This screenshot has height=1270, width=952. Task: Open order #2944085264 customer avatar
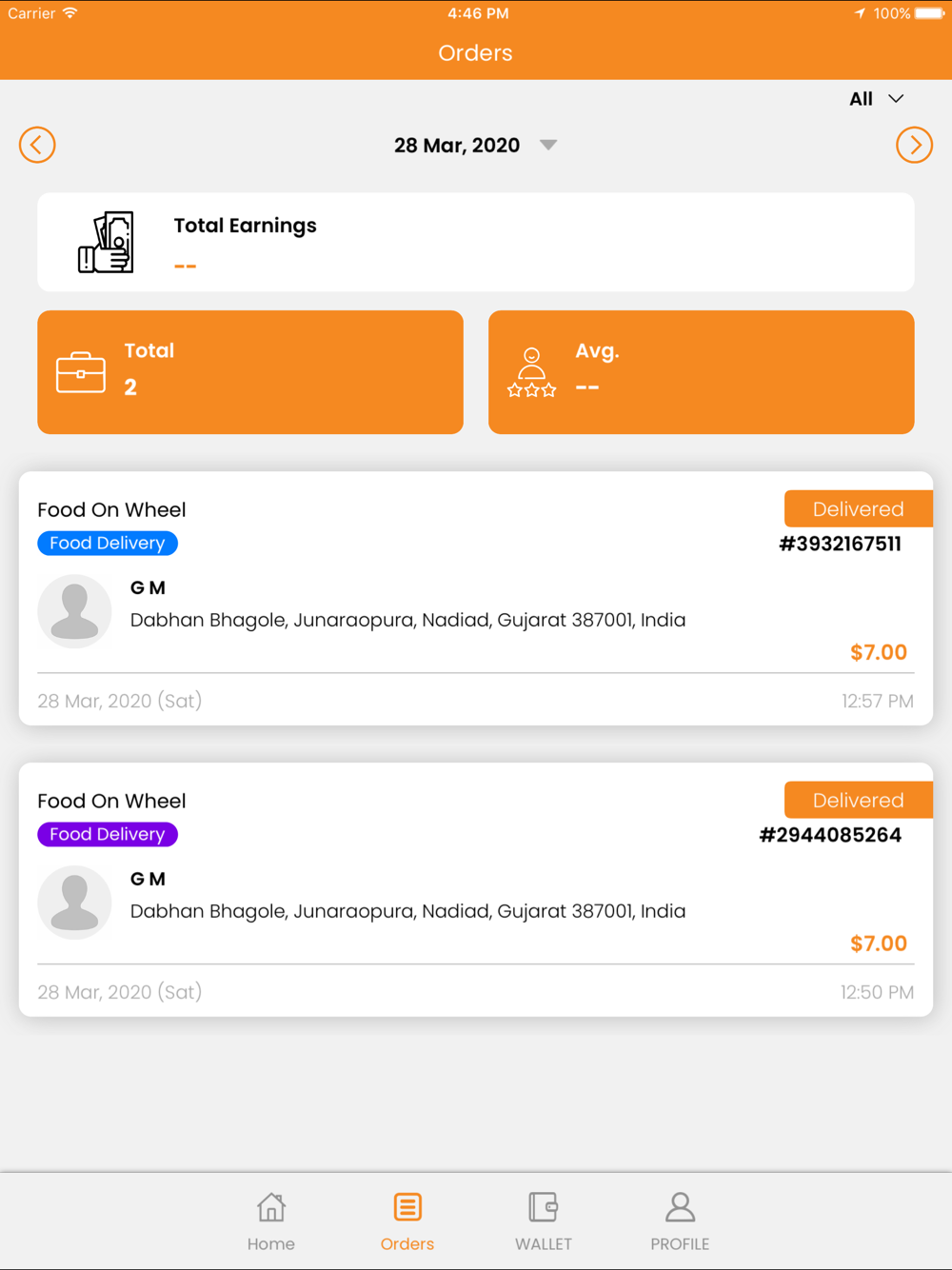coord(74,903)
